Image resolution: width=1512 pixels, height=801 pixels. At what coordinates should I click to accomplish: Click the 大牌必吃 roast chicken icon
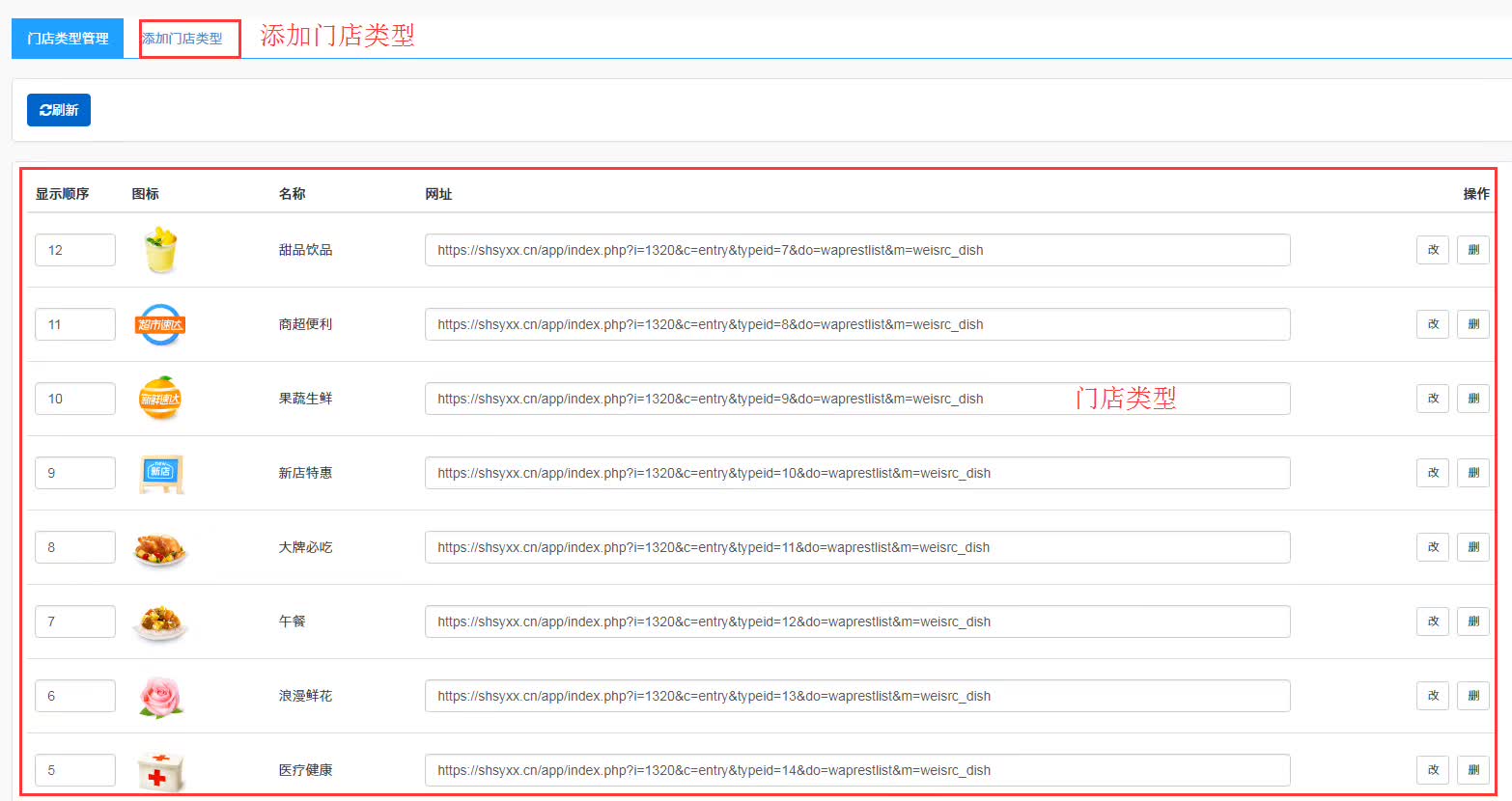pos(160,547)
